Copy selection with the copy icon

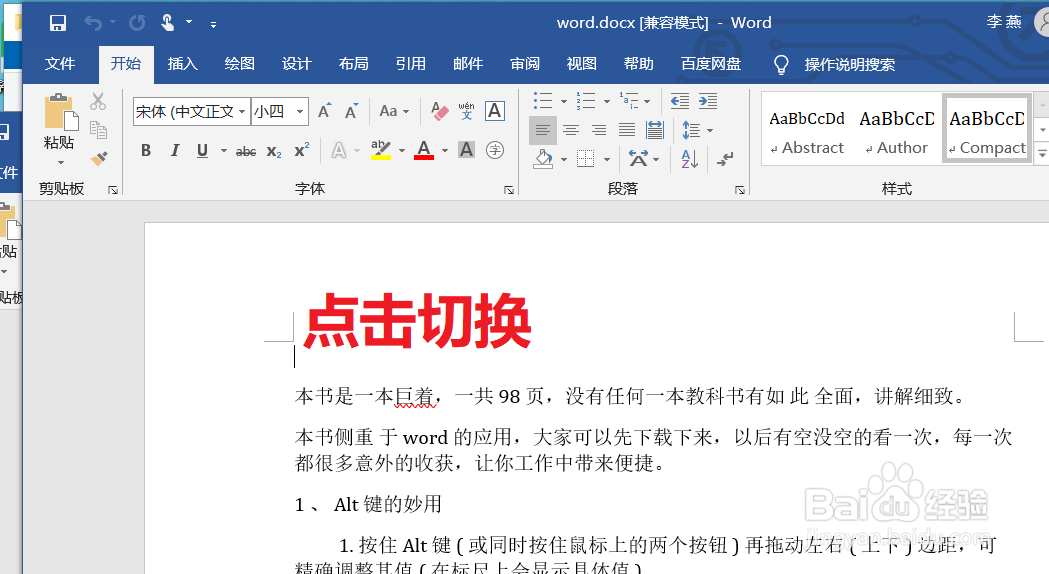click(98, 130)
